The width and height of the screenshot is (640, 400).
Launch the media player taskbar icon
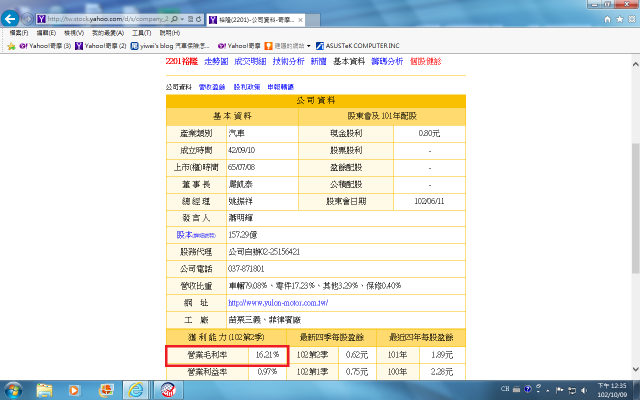point(74,390)
